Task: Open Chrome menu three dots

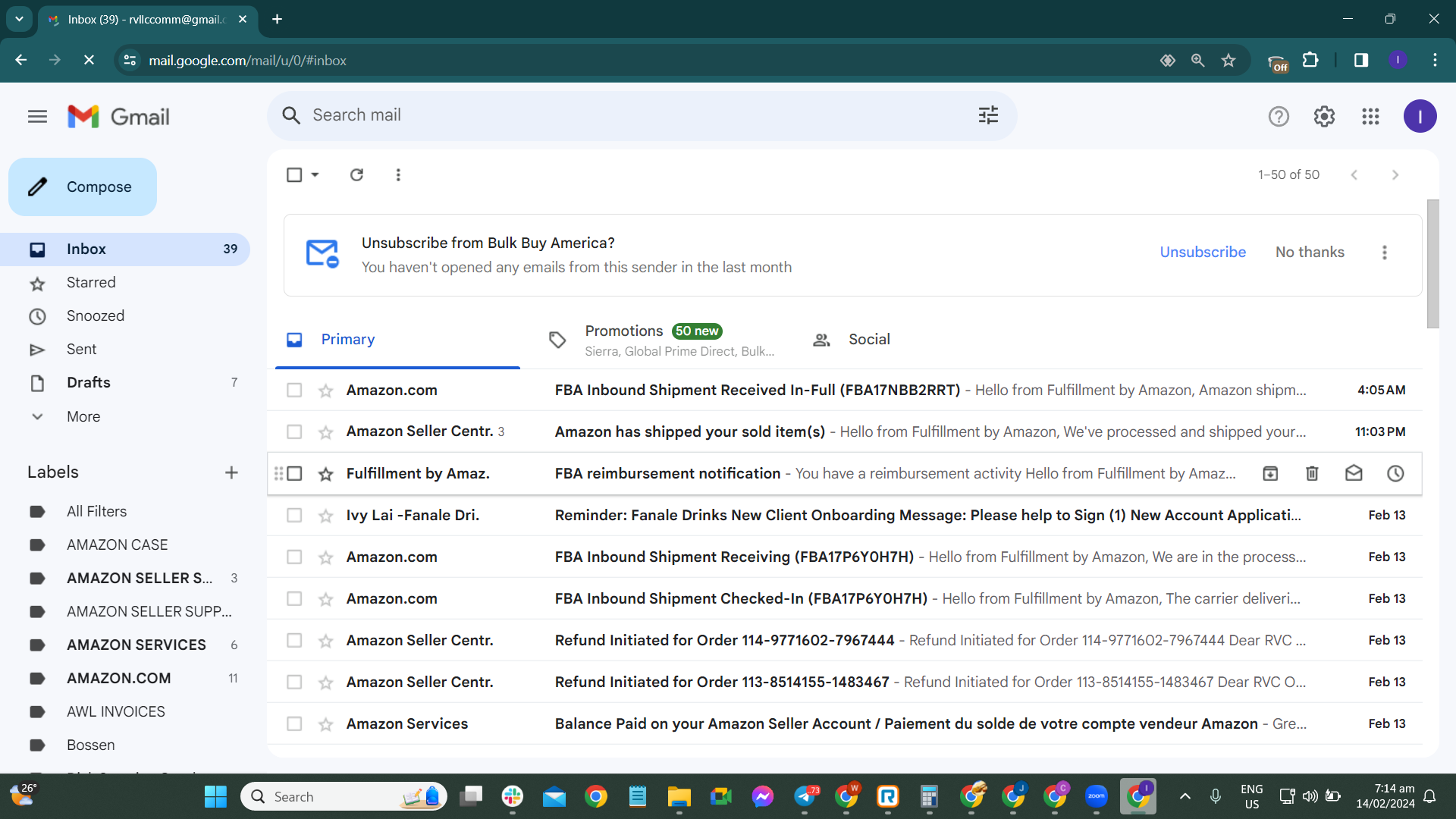Action: point(1435,60)
